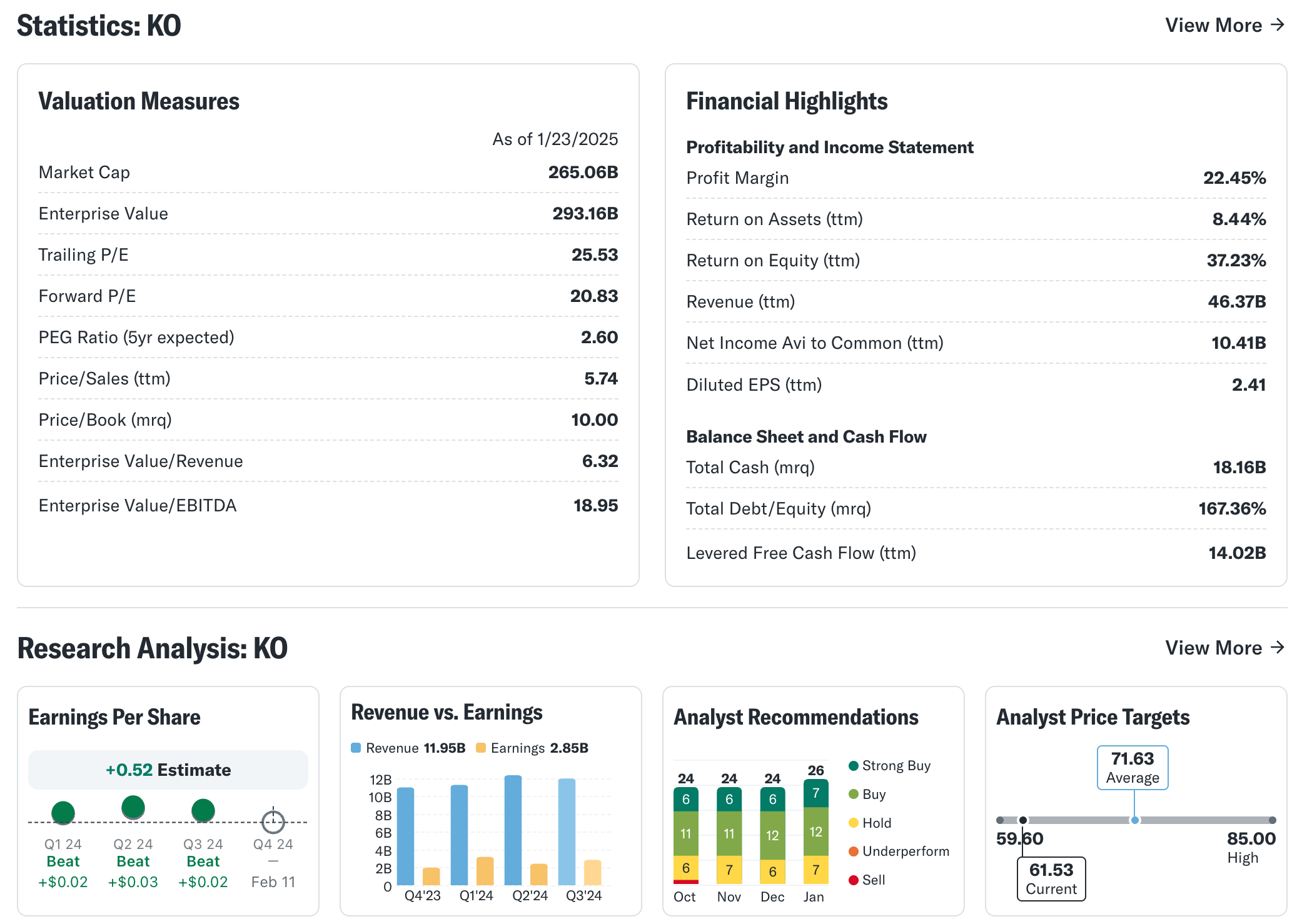Click the Underperform orange legend dot
This screenshot has height=924, width=1297.
[x=854, y=851]
